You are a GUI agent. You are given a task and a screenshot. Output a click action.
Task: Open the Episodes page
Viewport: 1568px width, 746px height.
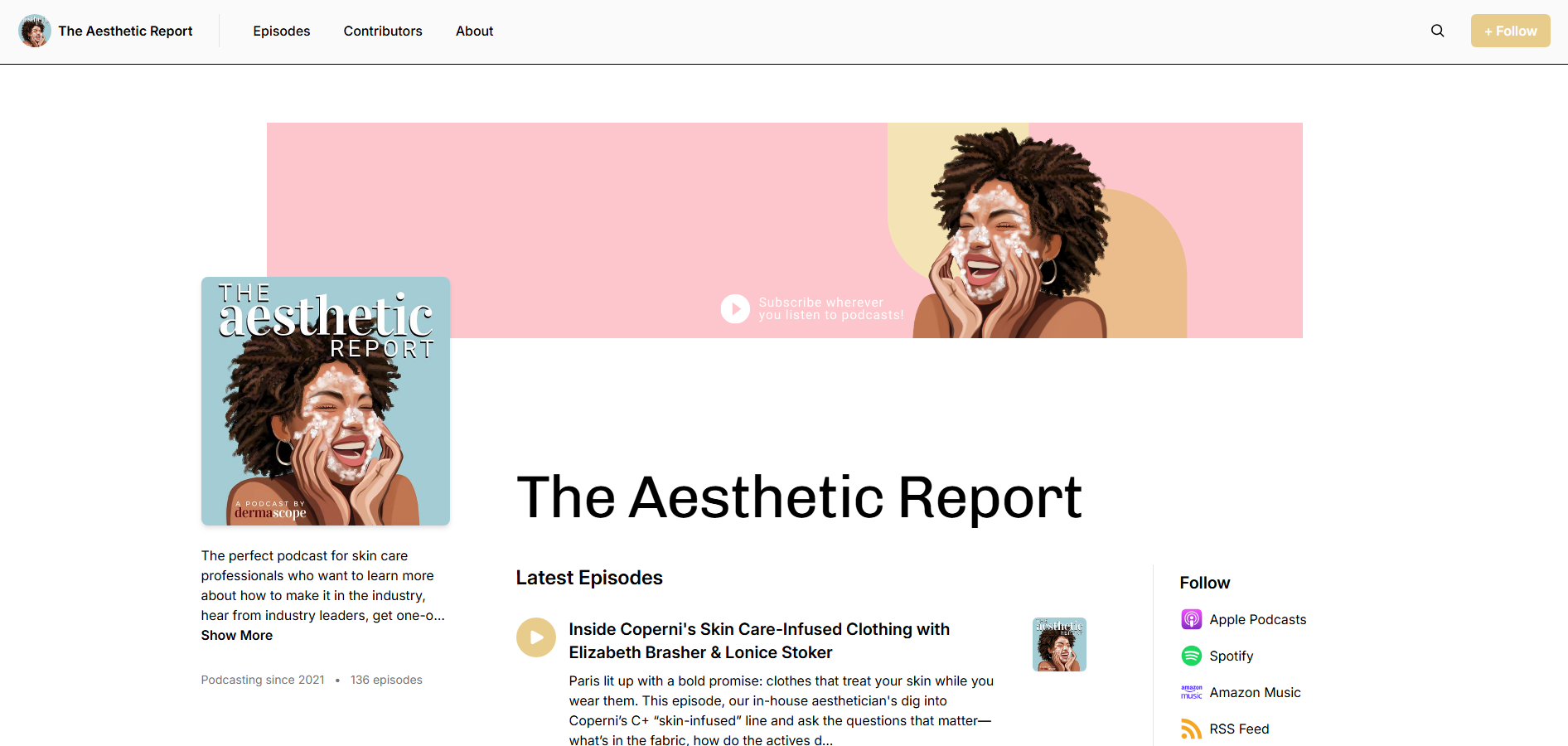click(x=282, y=31)
